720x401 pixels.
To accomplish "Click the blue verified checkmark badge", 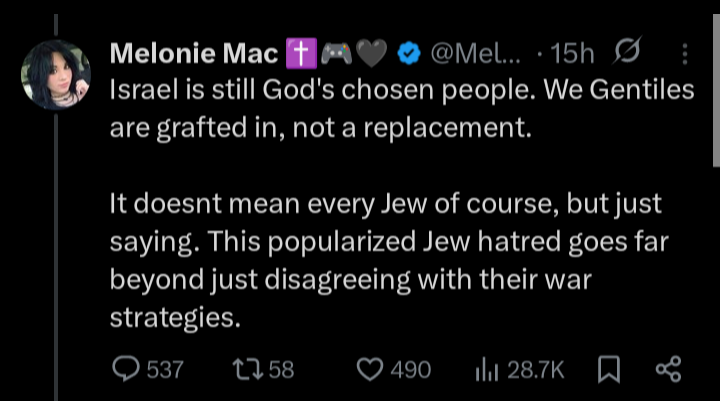I will (x=408, y=52).
